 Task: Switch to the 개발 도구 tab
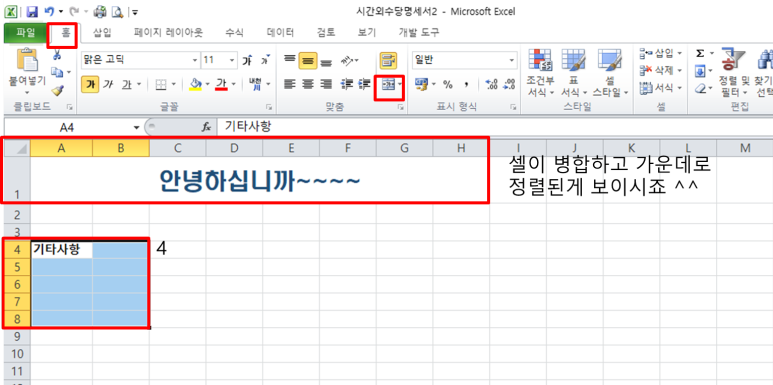pyautogui.click(x=419, y=33)
